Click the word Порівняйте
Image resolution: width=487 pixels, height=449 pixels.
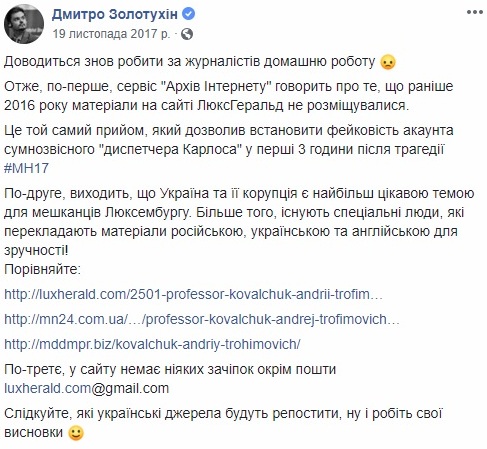pos(42,269)
